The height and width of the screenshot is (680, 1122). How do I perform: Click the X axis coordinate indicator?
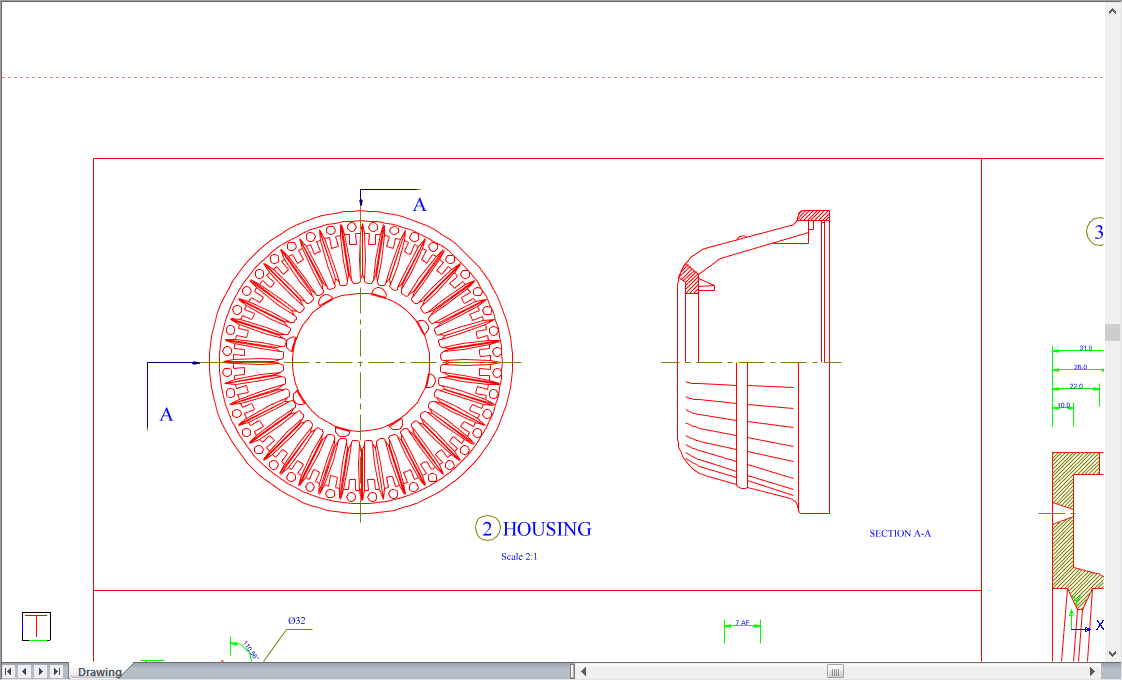pyautogui.click(x=1099, y=625)
